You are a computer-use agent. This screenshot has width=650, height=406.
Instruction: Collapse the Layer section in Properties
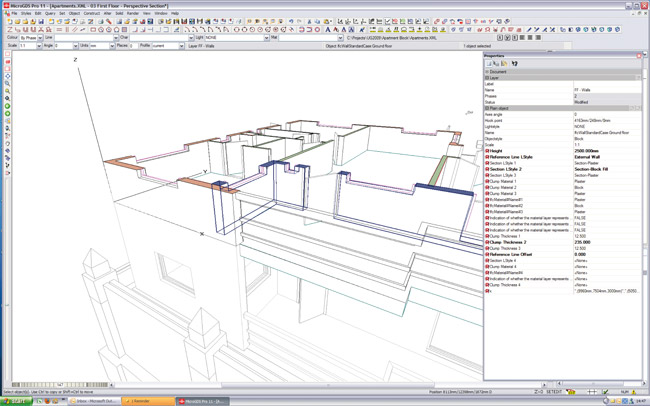(487, 78)
